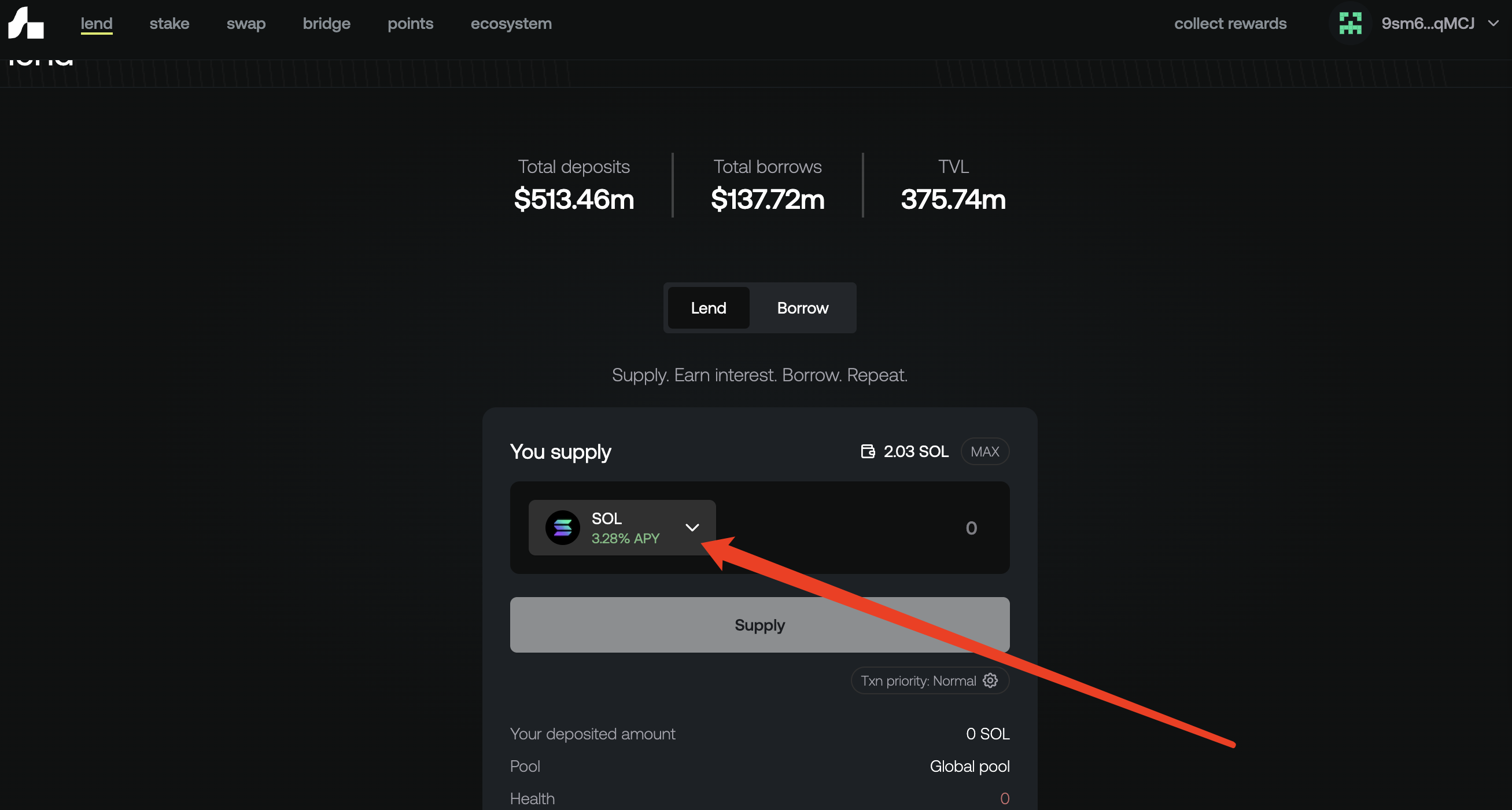1512x810 pixels.
Task: Click collect rewards link
Action: tap(1230, 24)
